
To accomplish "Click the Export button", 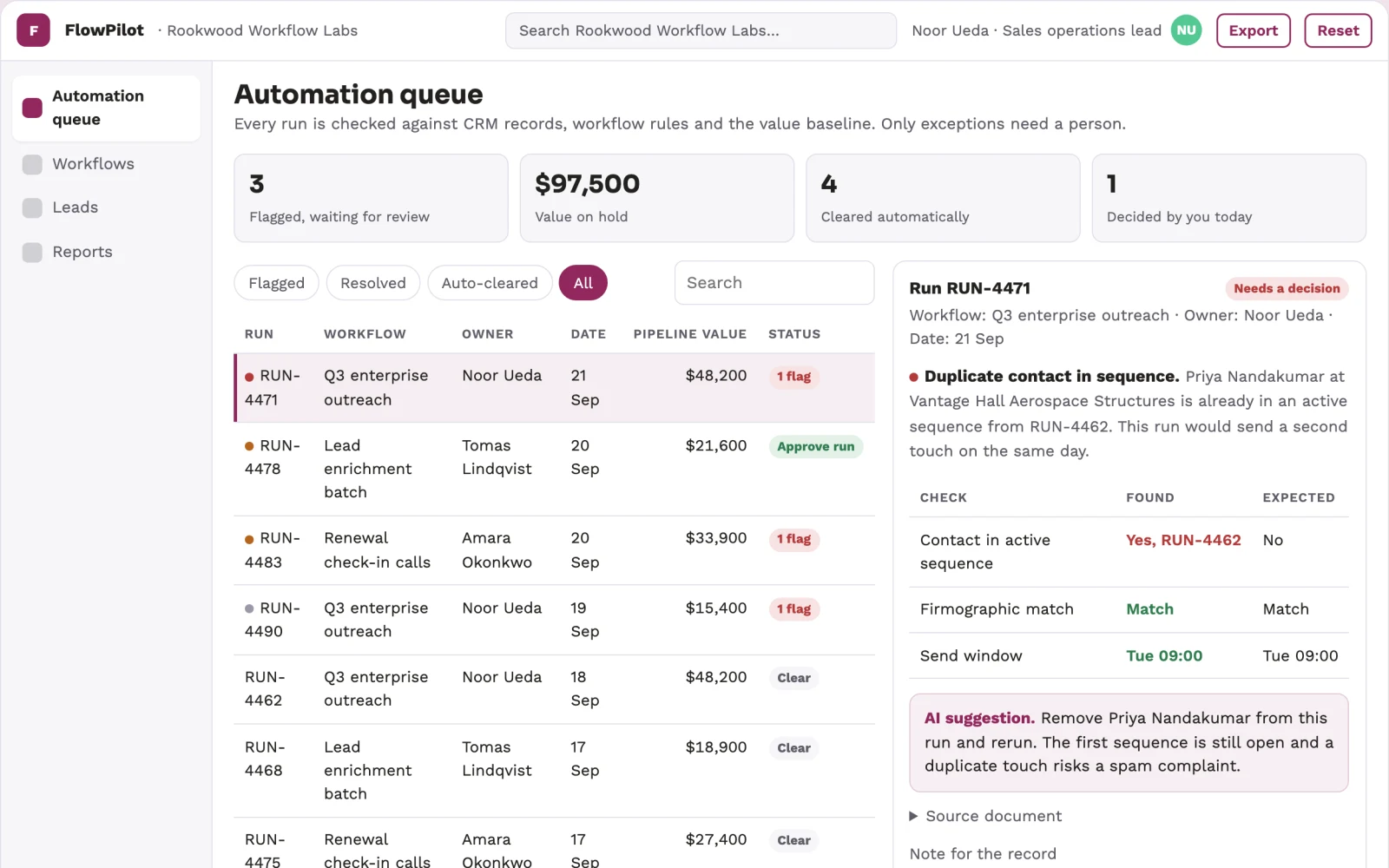I will 1253,30.
